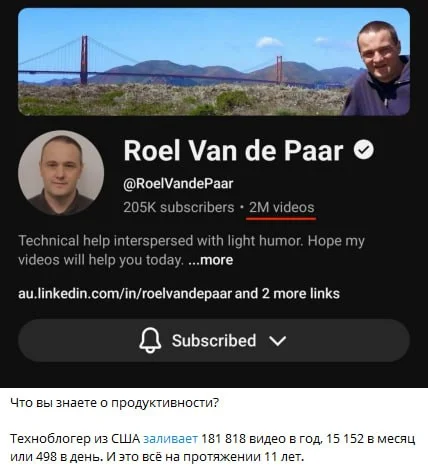This screenshot has height=472, width=428.
Task: Expand channel description with ...more
Action: tap(211, 260)
